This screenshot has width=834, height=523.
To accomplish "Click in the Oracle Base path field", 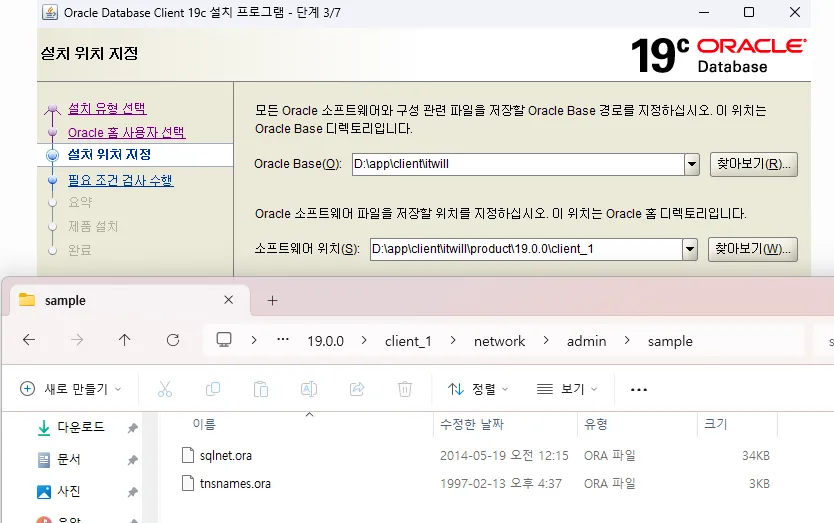I will point(518,164).
